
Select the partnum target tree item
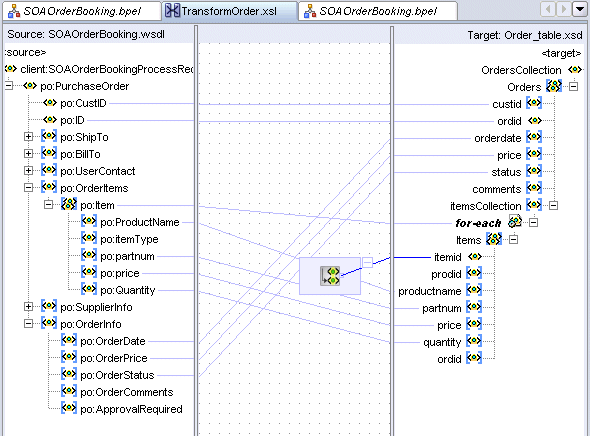(x=442, y=308)
